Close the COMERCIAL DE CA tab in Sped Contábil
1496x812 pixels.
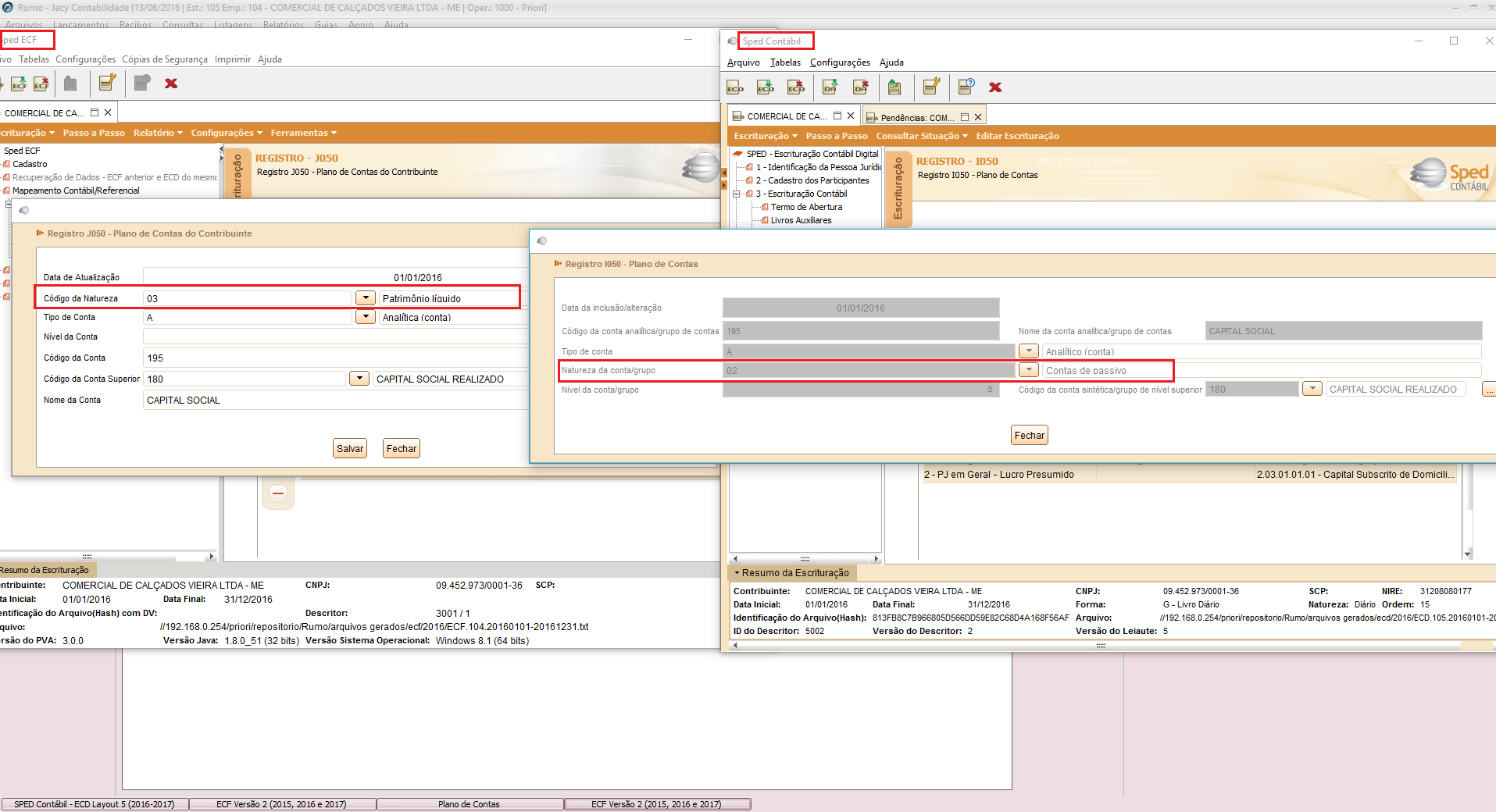[x=851, y=116]
